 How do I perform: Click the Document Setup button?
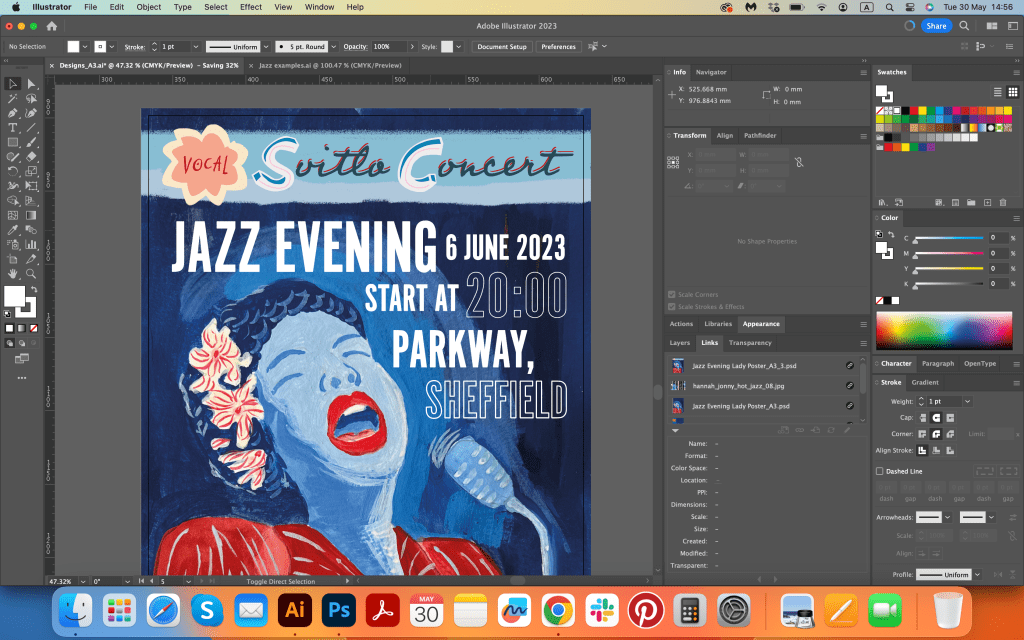501,47
